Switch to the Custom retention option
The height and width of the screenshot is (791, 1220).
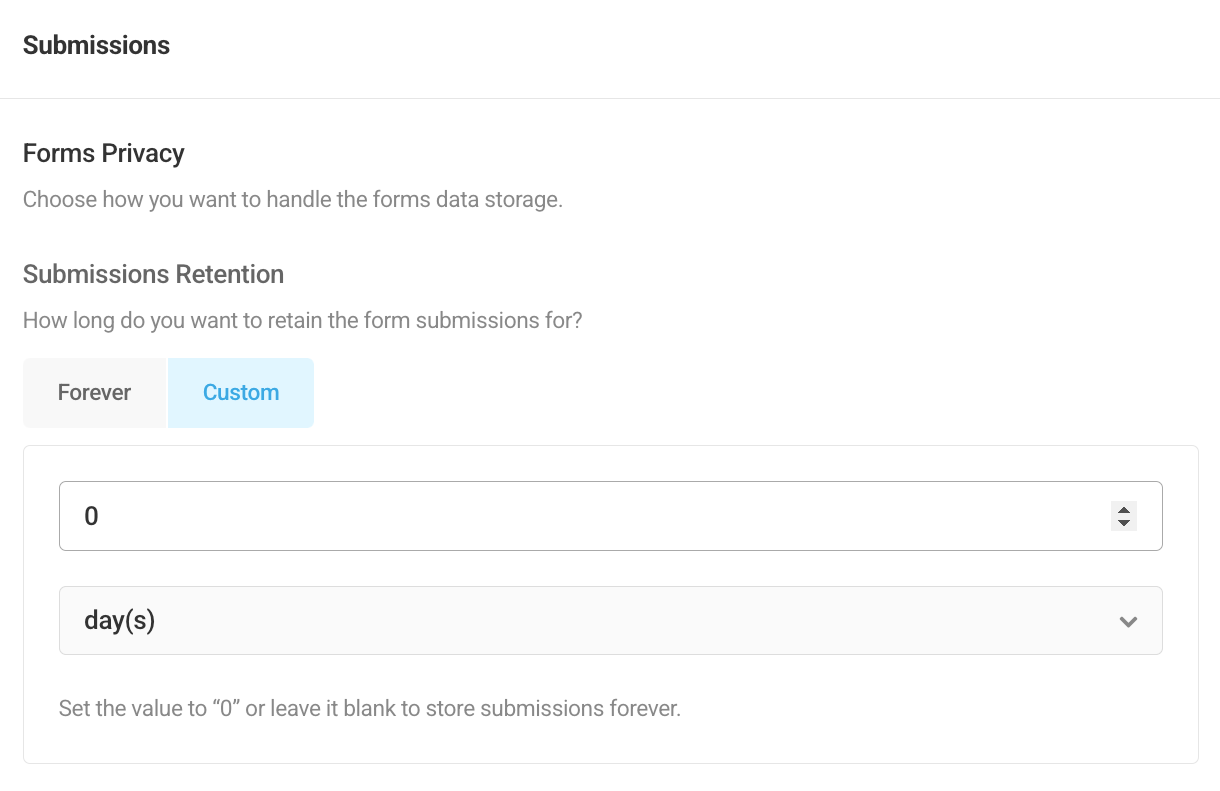240,392
